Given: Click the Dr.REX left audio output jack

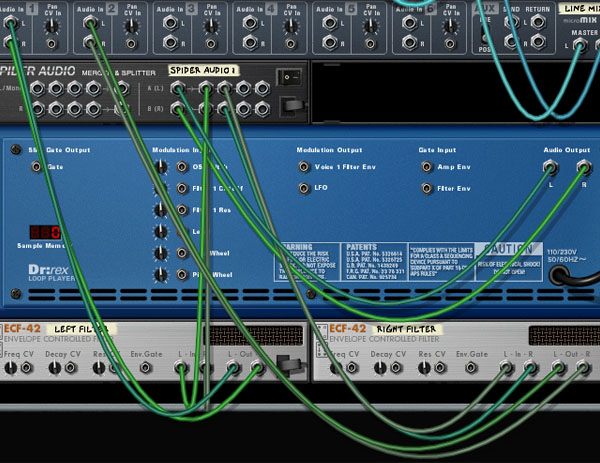Looking at the screenshot, I should (x=549, y=168).
